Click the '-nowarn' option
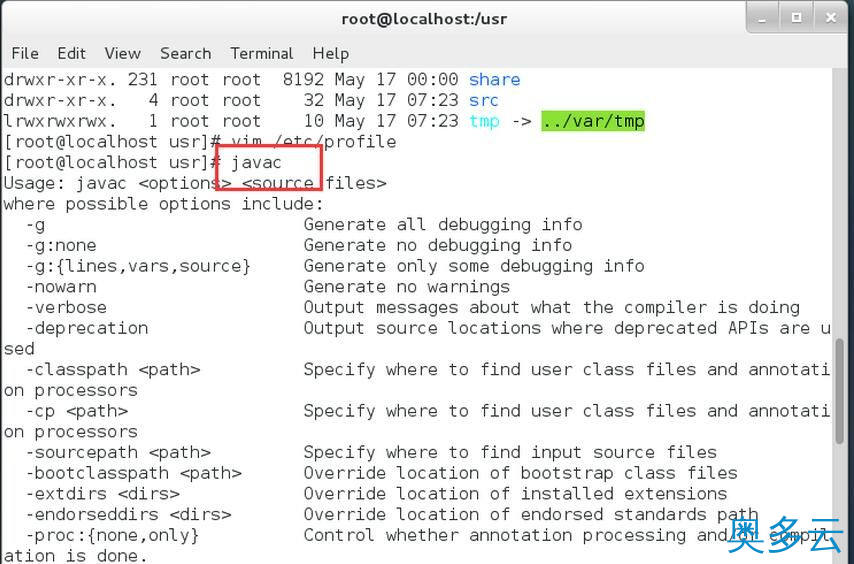854x564 pixels. pyautogui.click(x=61, y=286)
